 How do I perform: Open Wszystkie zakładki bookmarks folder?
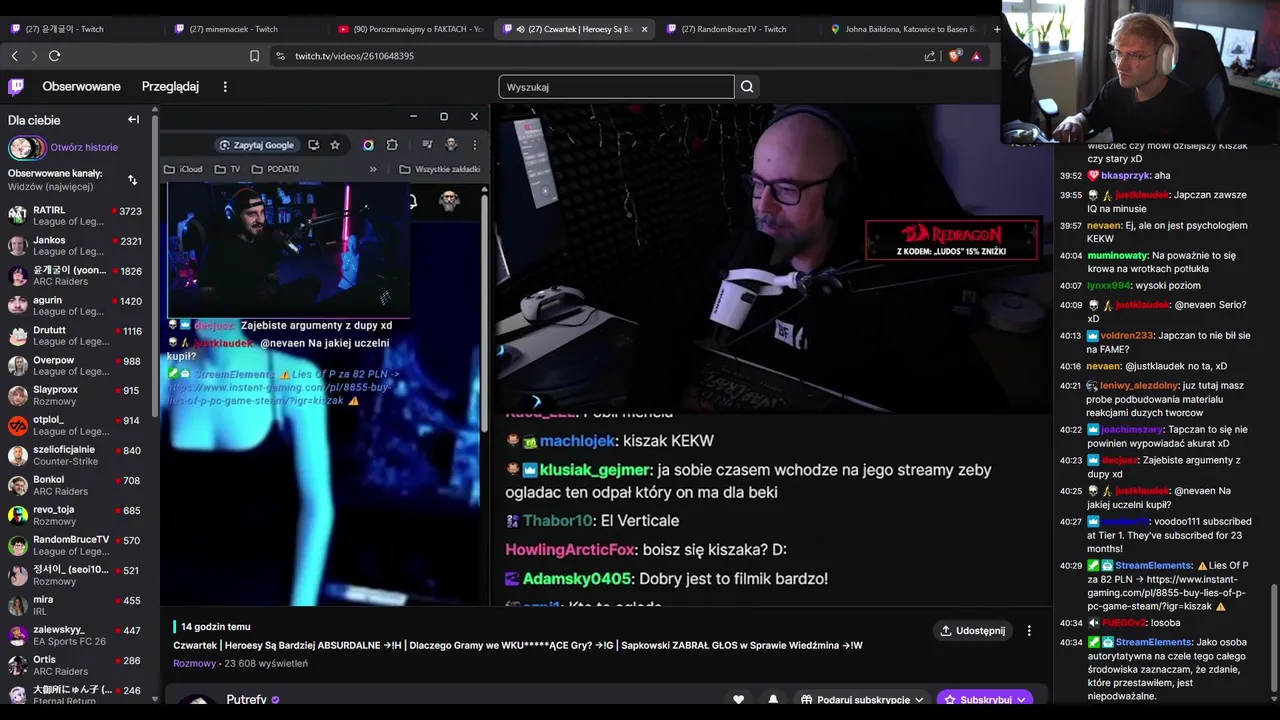[x=439, y=169]
